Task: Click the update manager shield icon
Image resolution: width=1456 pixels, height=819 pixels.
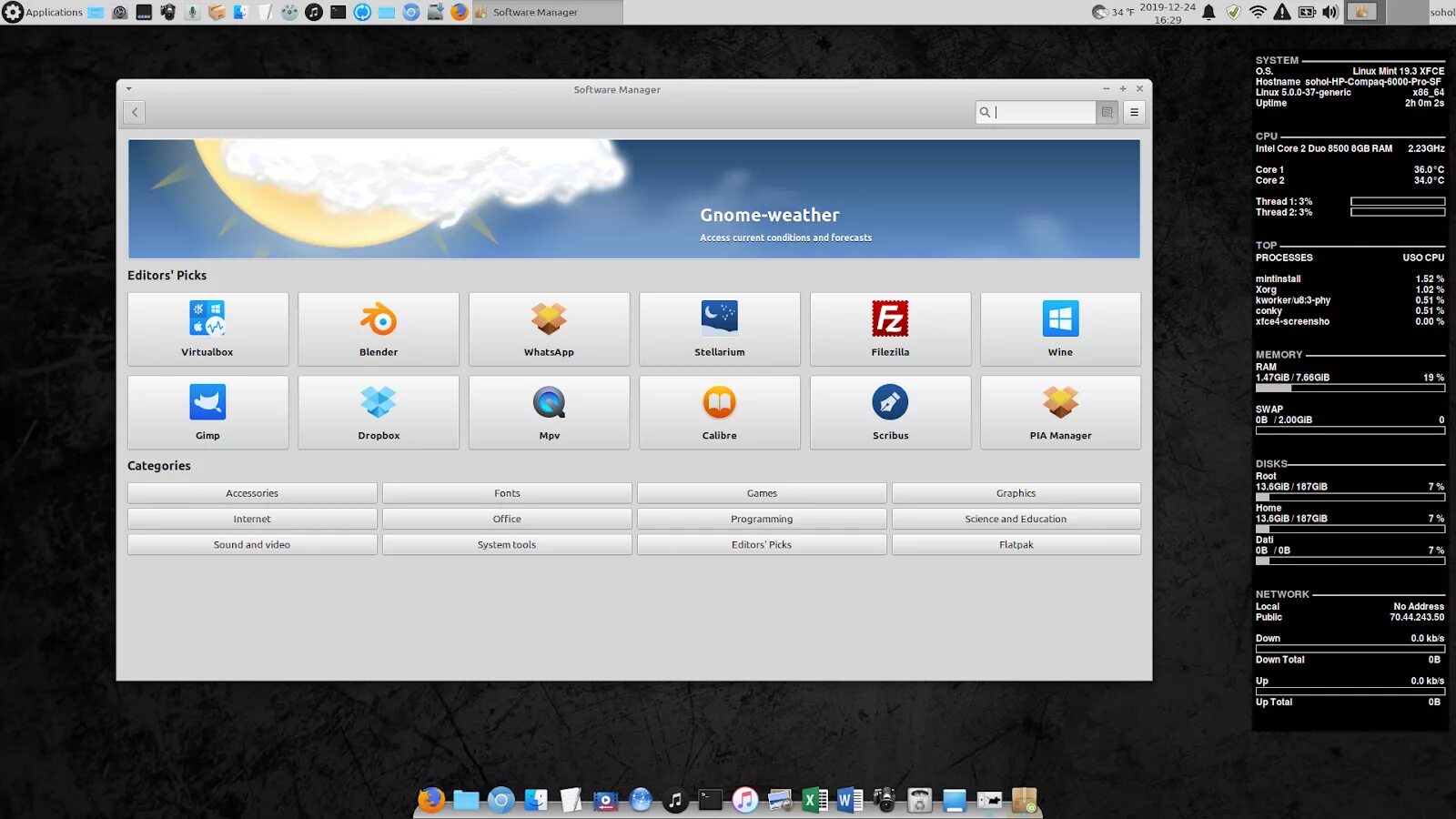Action: 1233,12
